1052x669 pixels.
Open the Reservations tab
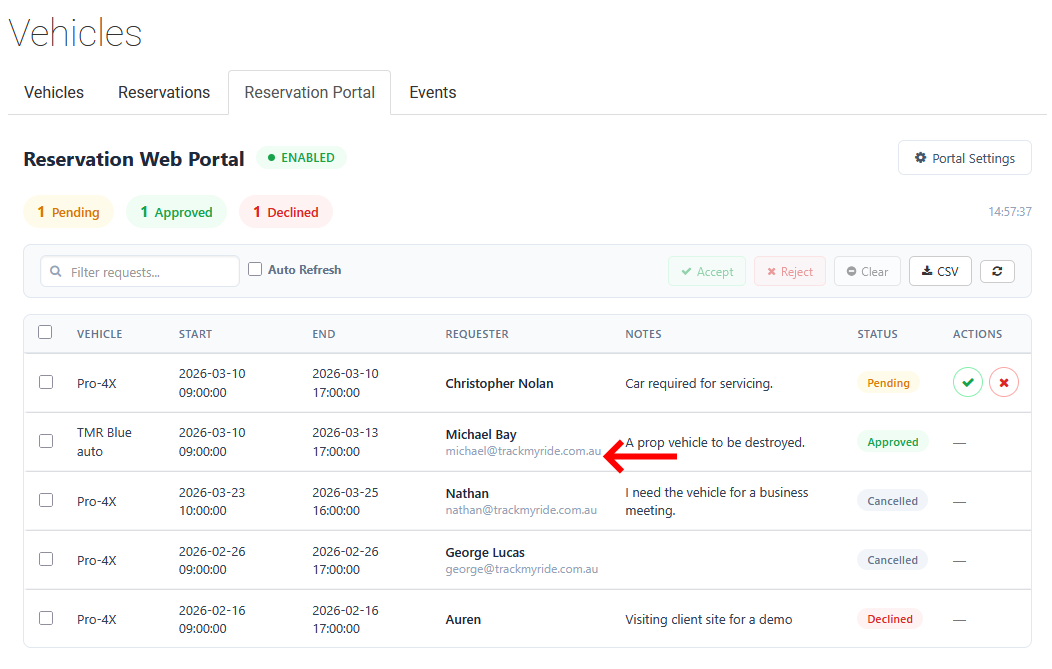point(164,92)
